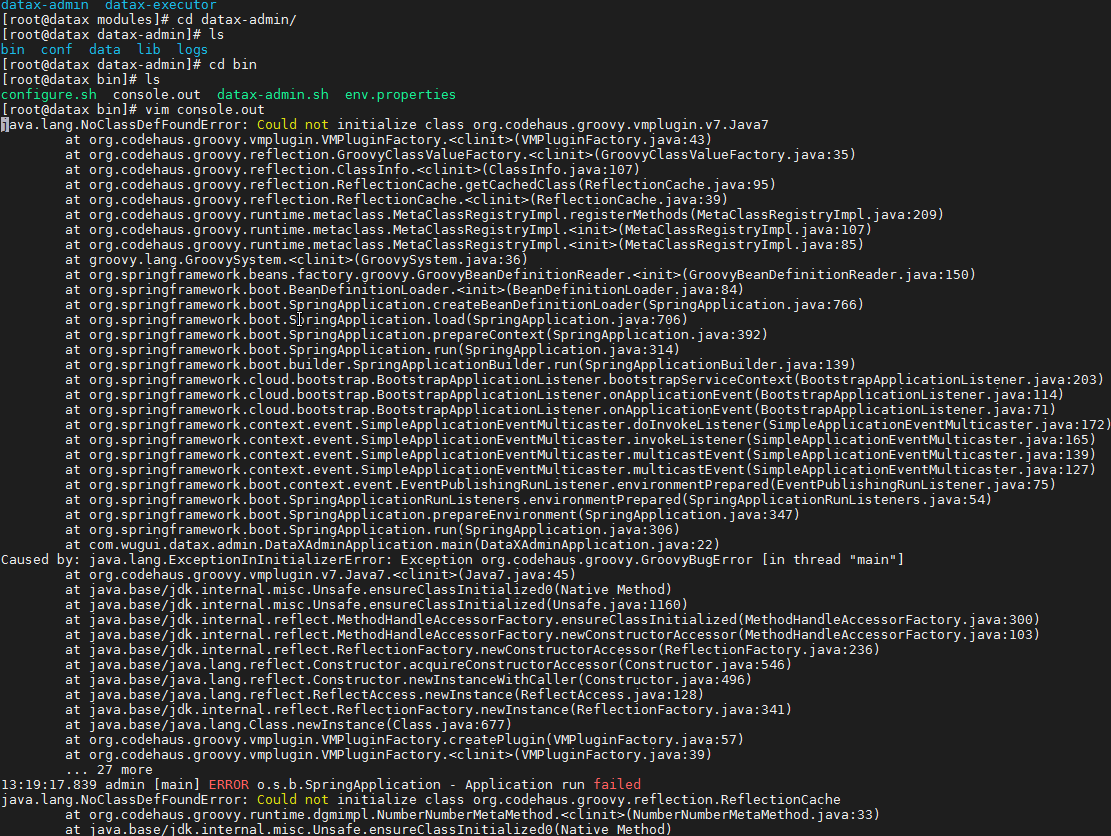
Task: Click the '... 27 more' line
Action: [x=109, y=769]
